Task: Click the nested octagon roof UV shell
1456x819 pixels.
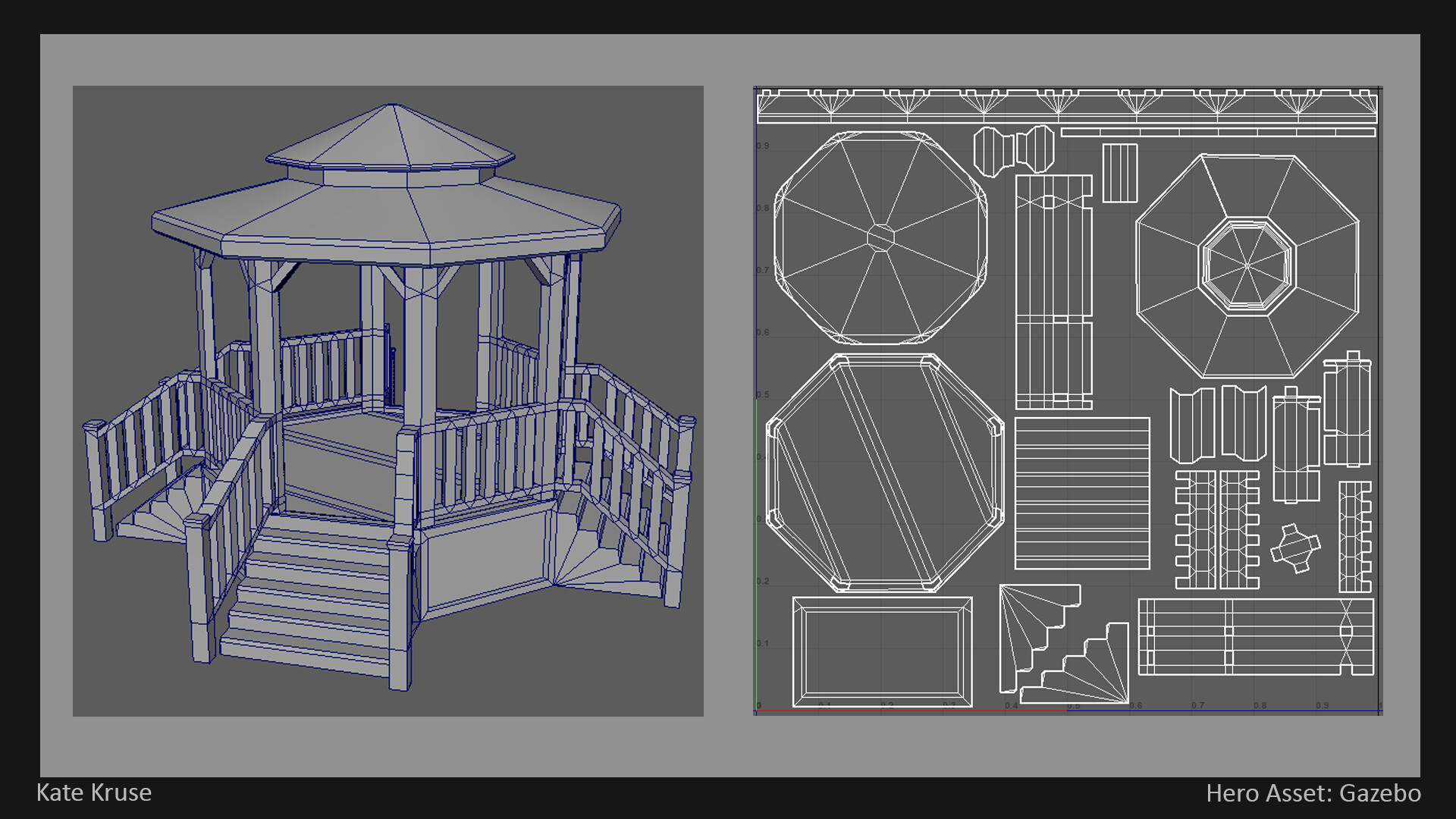Action: click(1247, 265)
